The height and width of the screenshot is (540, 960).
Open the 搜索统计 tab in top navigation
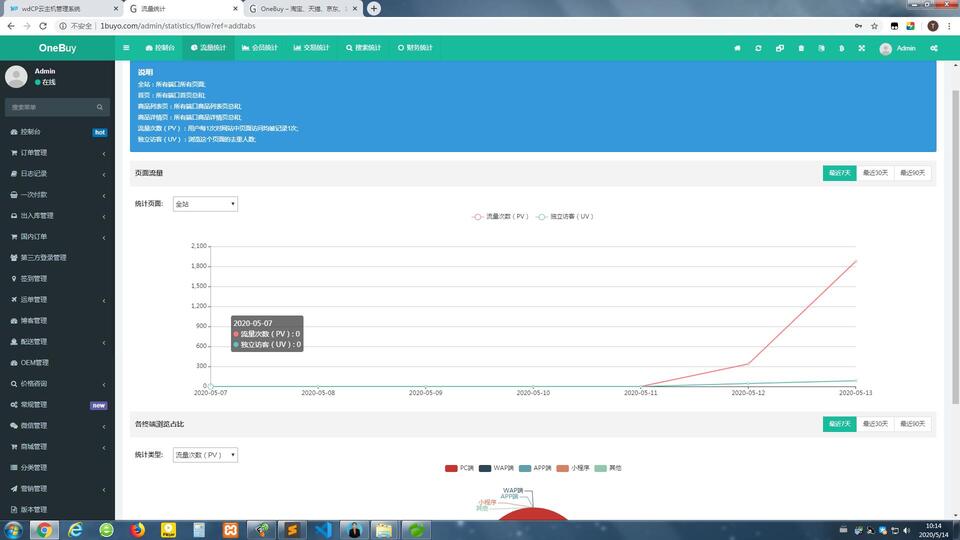[x=363, y=48]
